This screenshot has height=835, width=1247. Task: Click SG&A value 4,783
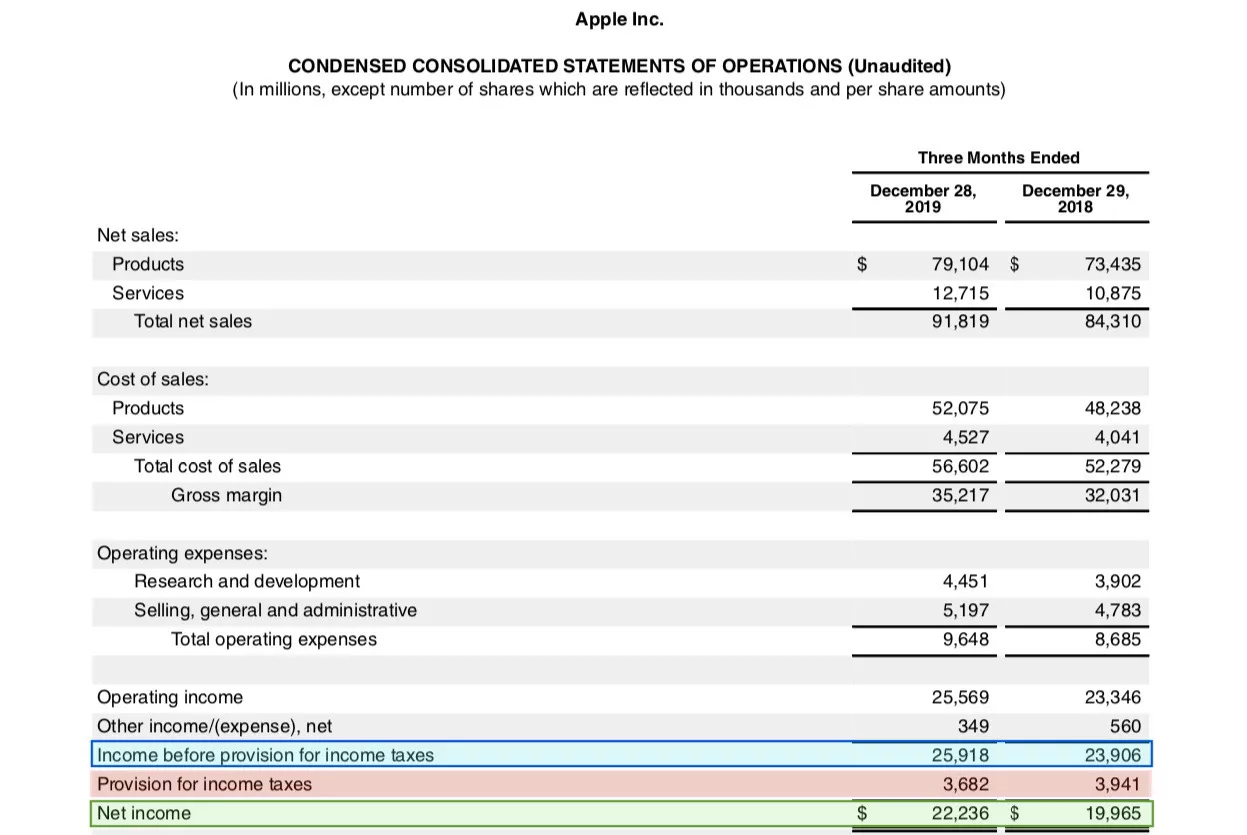click(x=1118, y=610)
